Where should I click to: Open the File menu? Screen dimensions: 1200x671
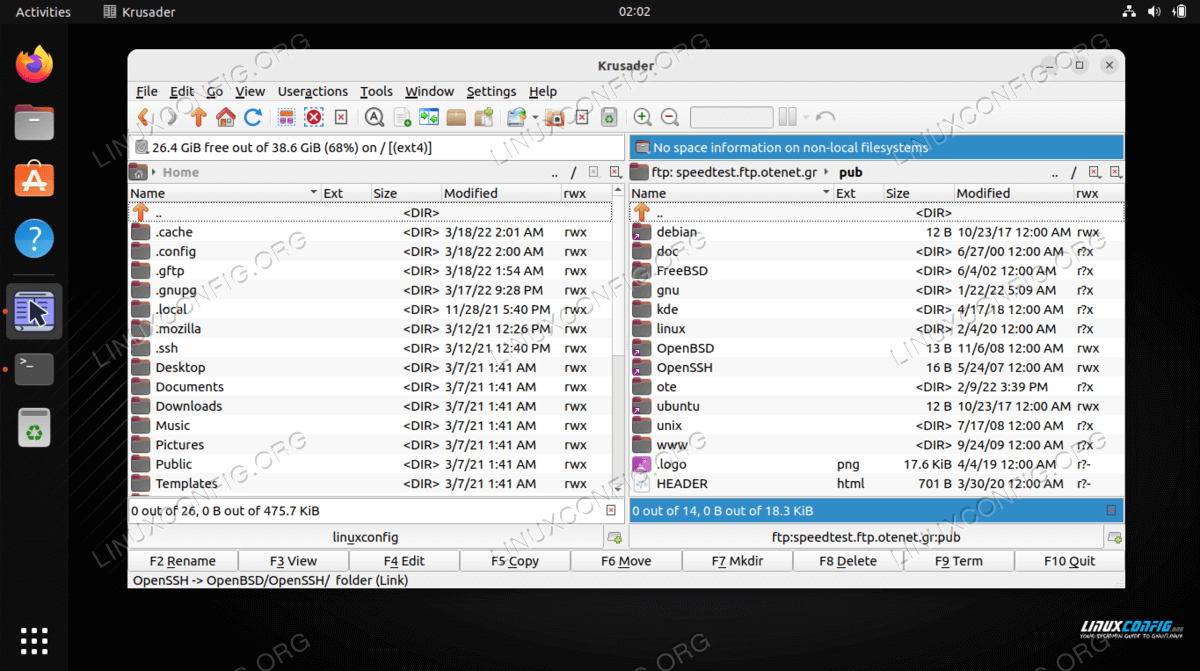(146, 91)
